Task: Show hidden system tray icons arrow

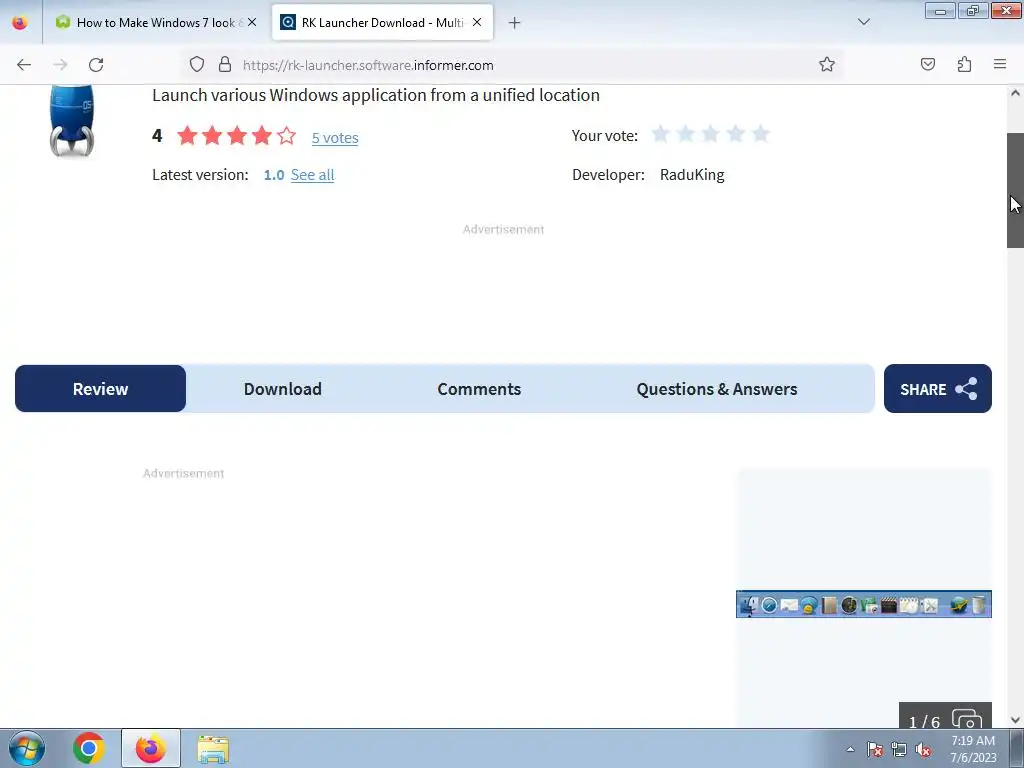Action: click(850, 749)
